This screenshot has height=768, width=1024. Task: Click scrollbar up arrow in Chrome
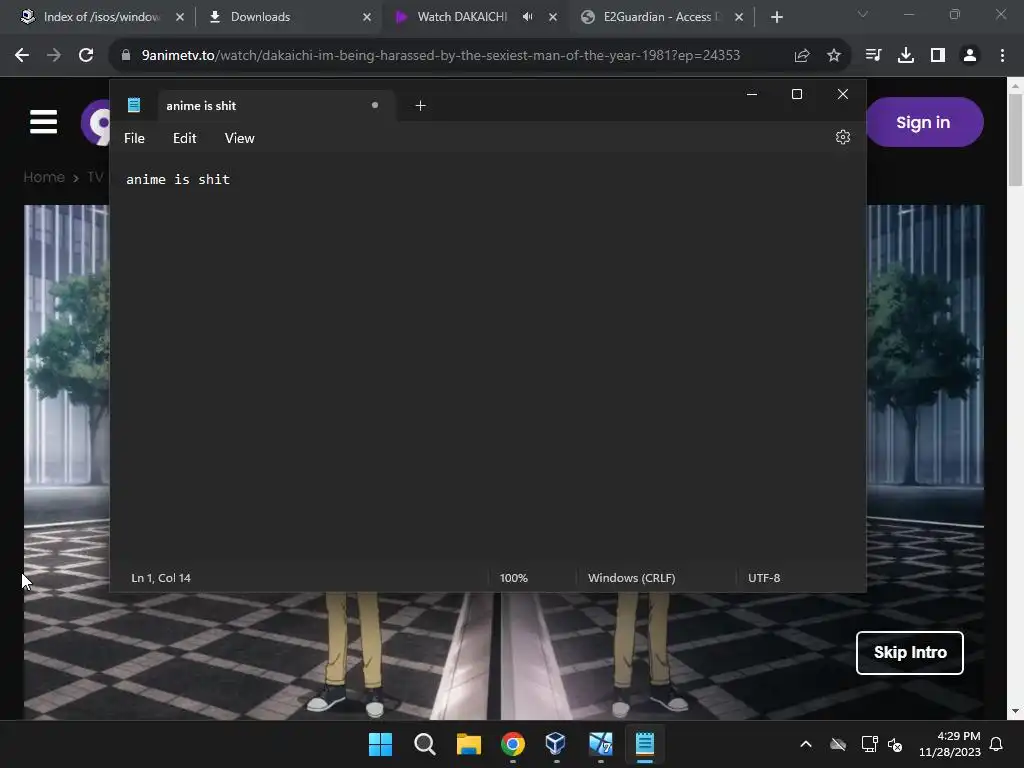[1016, 85]
